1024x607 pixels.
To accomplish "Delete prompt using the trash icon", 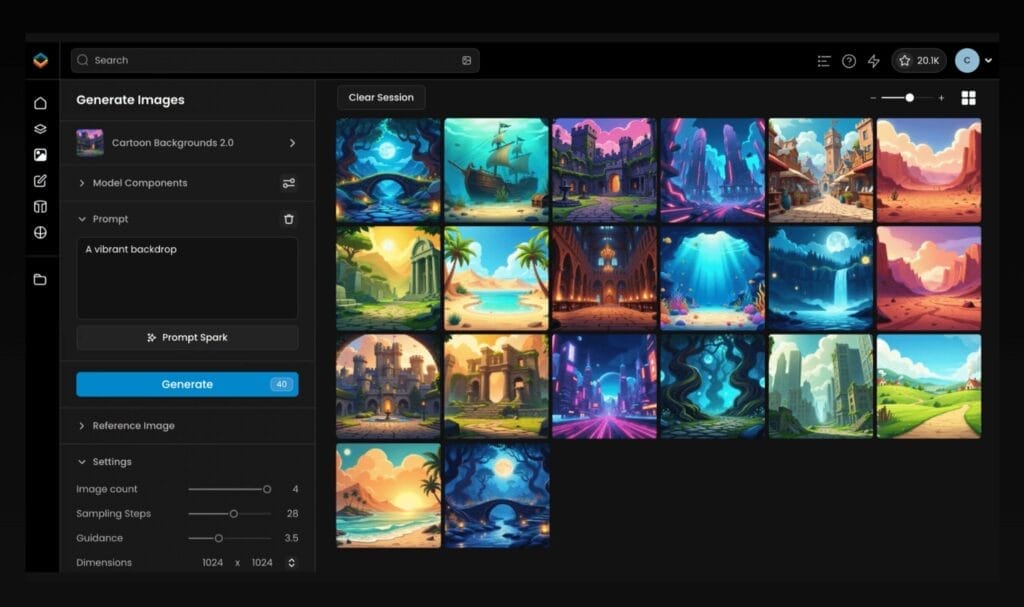I will click(x=289, y=219).
